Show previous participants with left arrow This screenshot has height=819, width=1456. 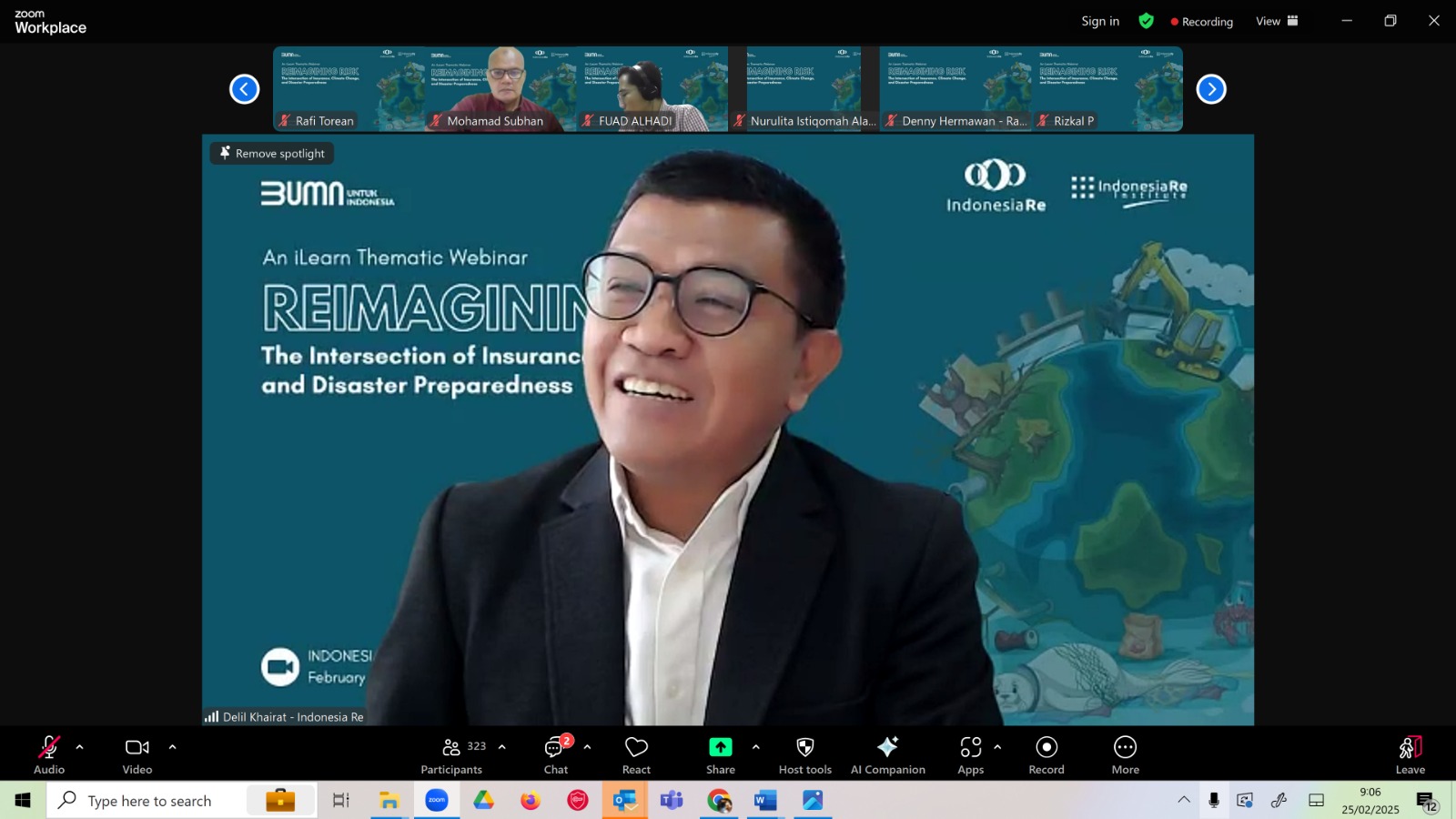pyautogui.click(x=244, y=89)
